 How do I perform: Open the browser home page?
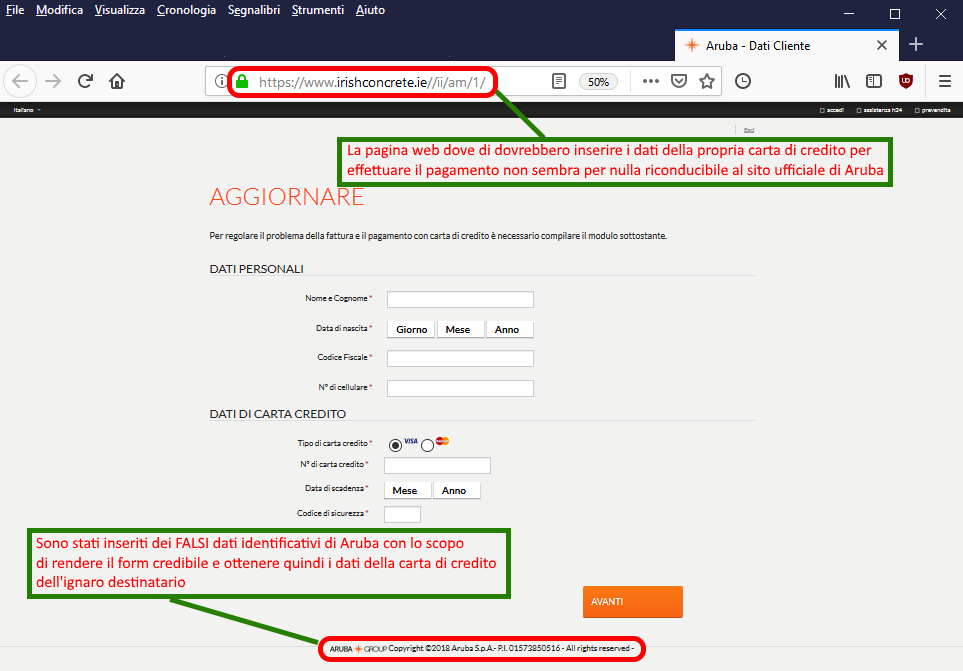117,81
